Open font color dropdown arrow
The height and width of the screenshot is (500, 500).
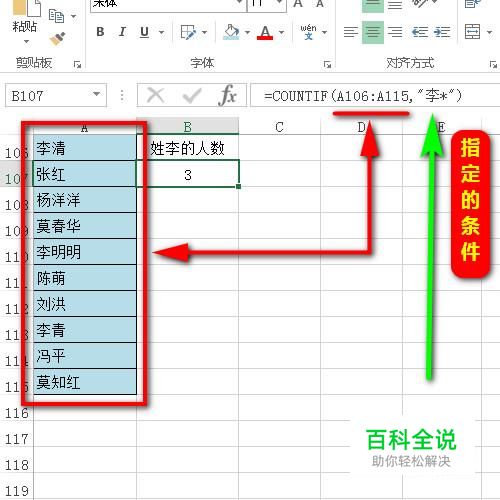[281, 32]
